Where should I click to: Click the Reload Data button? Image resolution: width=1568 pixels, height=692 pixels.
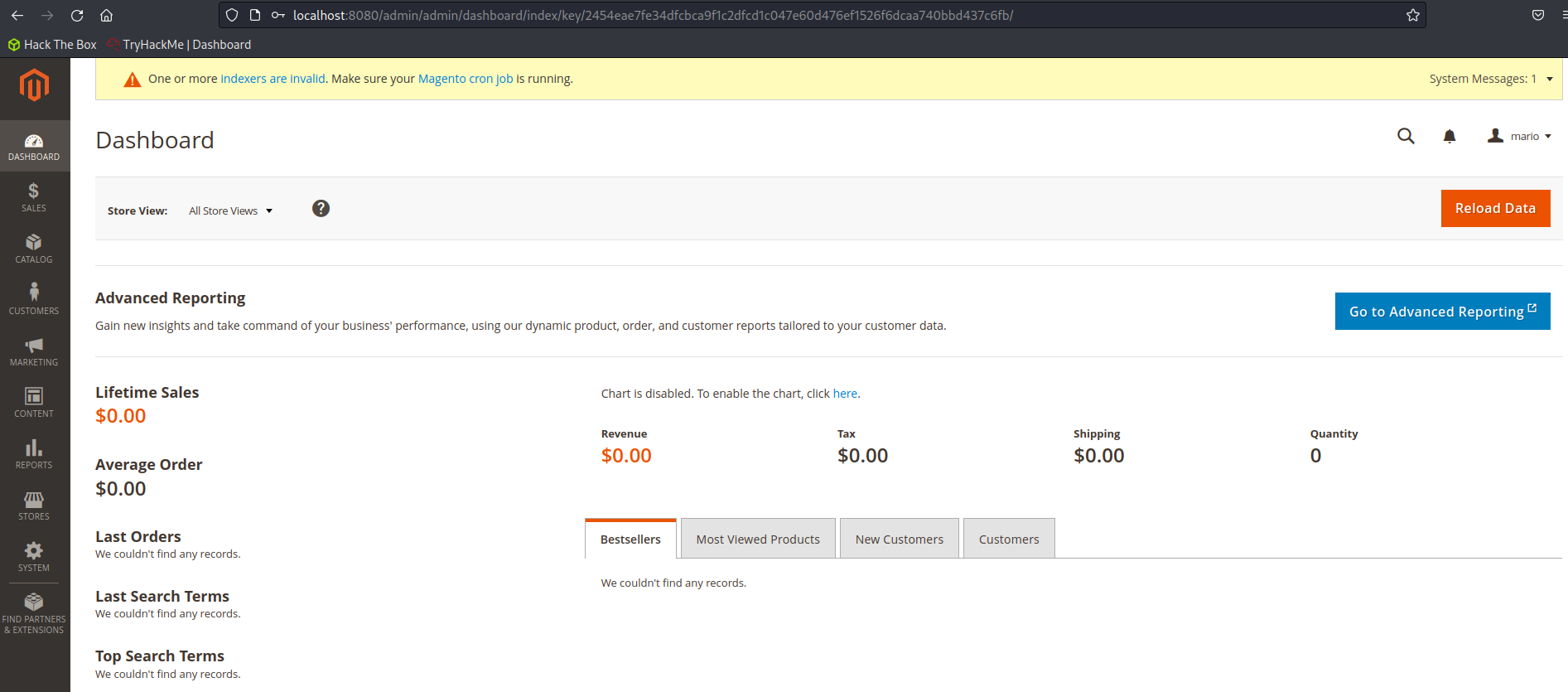(1495, 208)
